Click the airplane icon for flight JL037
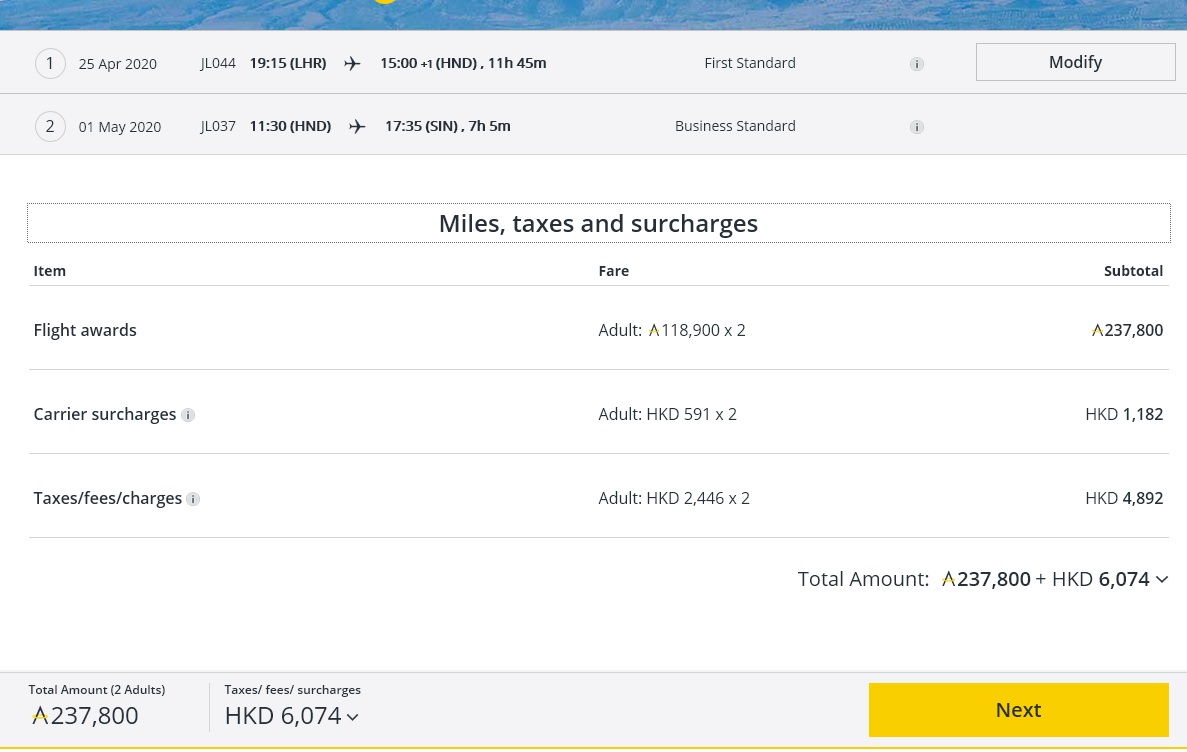 [x=357, y=126]
